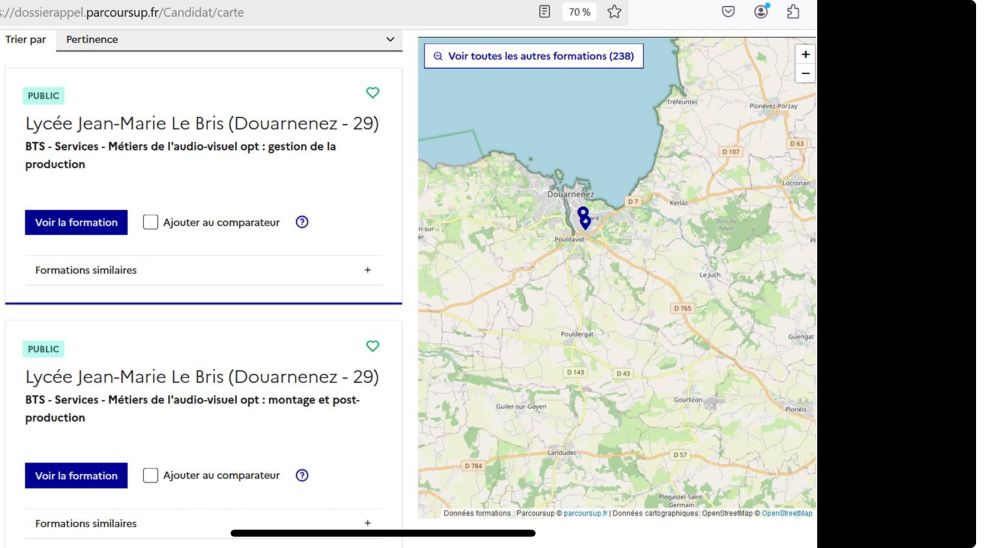This screenshot has height=548, width=1000.
Task: Click the PUBLIC badge on the first card
Action: (43, 96)
